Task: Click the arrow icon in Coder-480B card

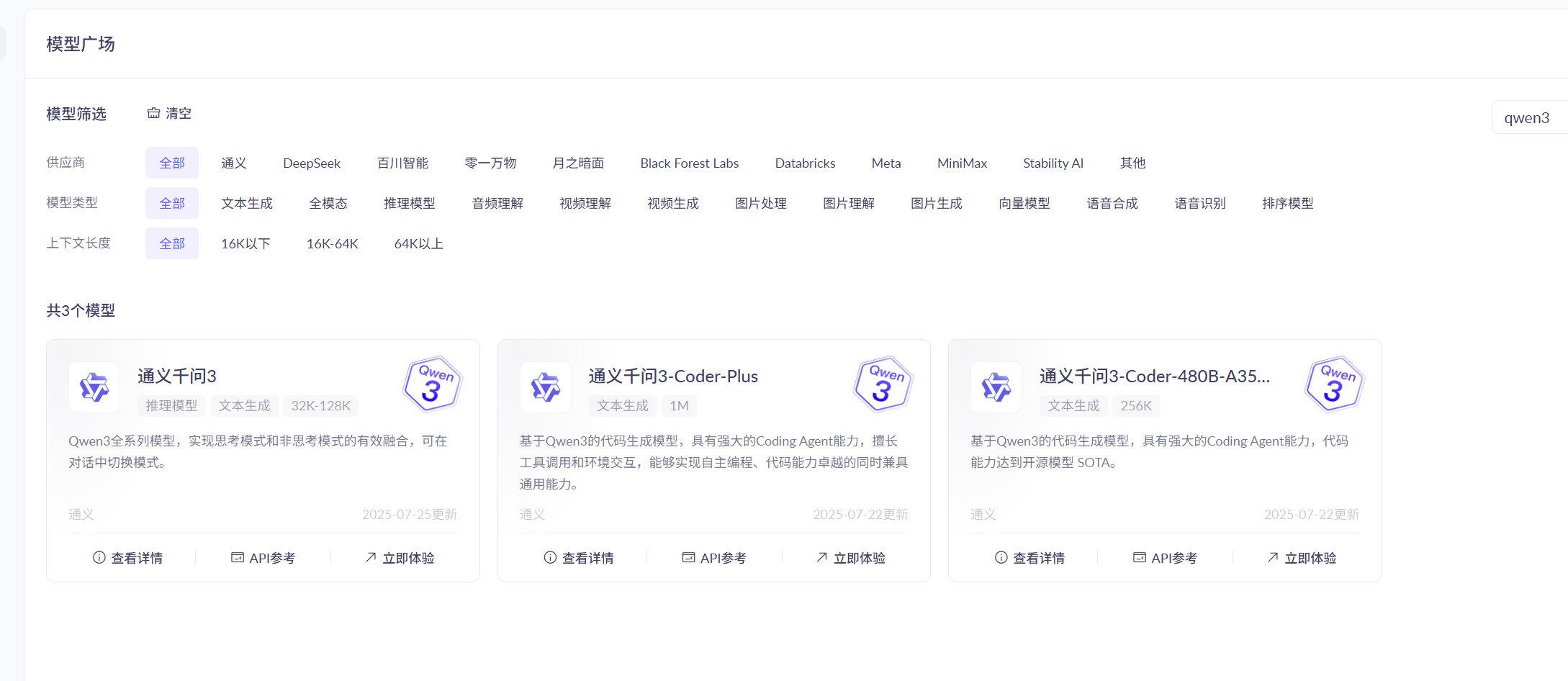Action: point(1273,557)
